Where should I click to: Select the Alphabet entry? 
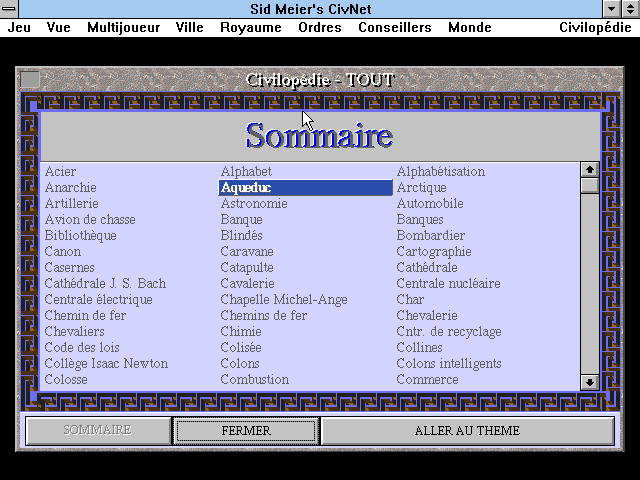(x=246, y=171)
